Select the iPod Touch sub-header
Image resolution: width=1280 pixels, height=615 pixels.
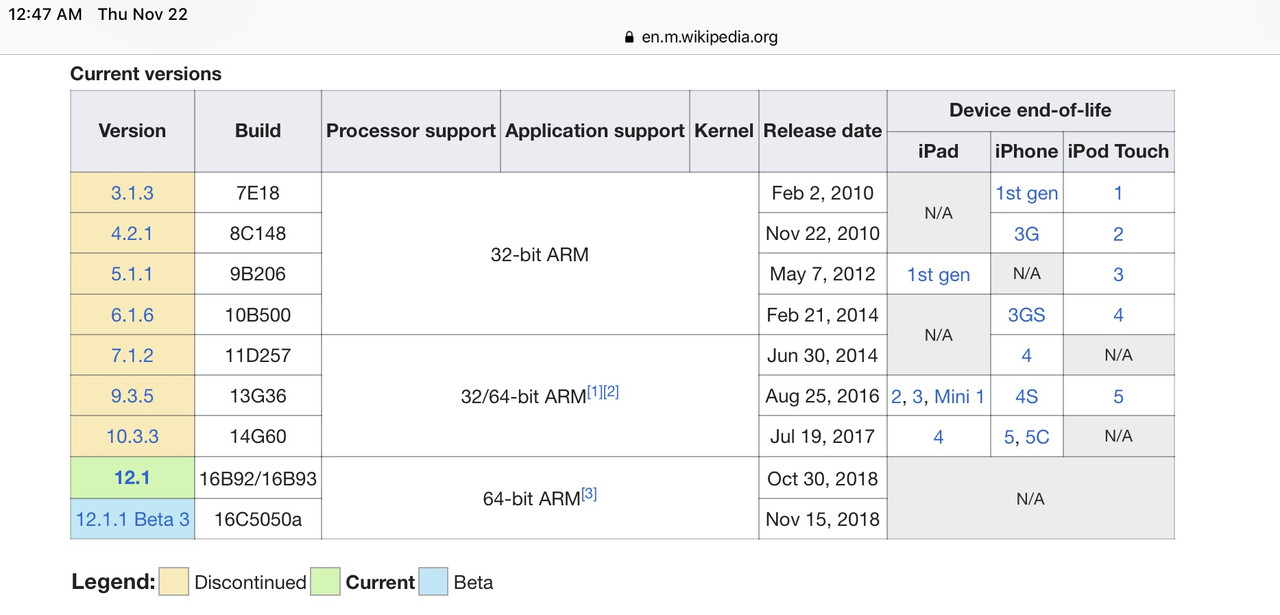1118,151
